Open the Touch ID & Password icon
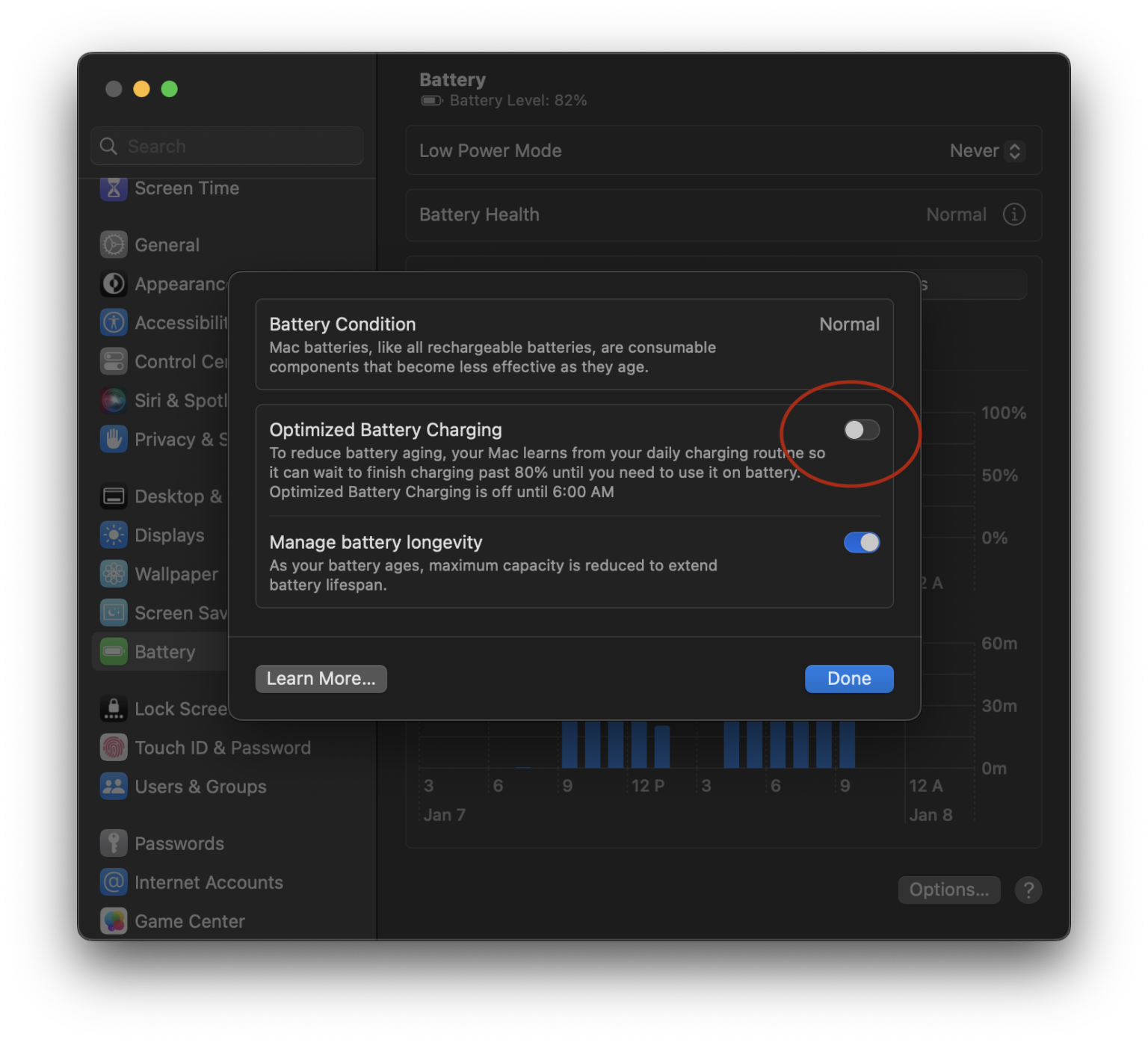The width and height of the screenshot is (1148, 1043). [x=113, y=747]
